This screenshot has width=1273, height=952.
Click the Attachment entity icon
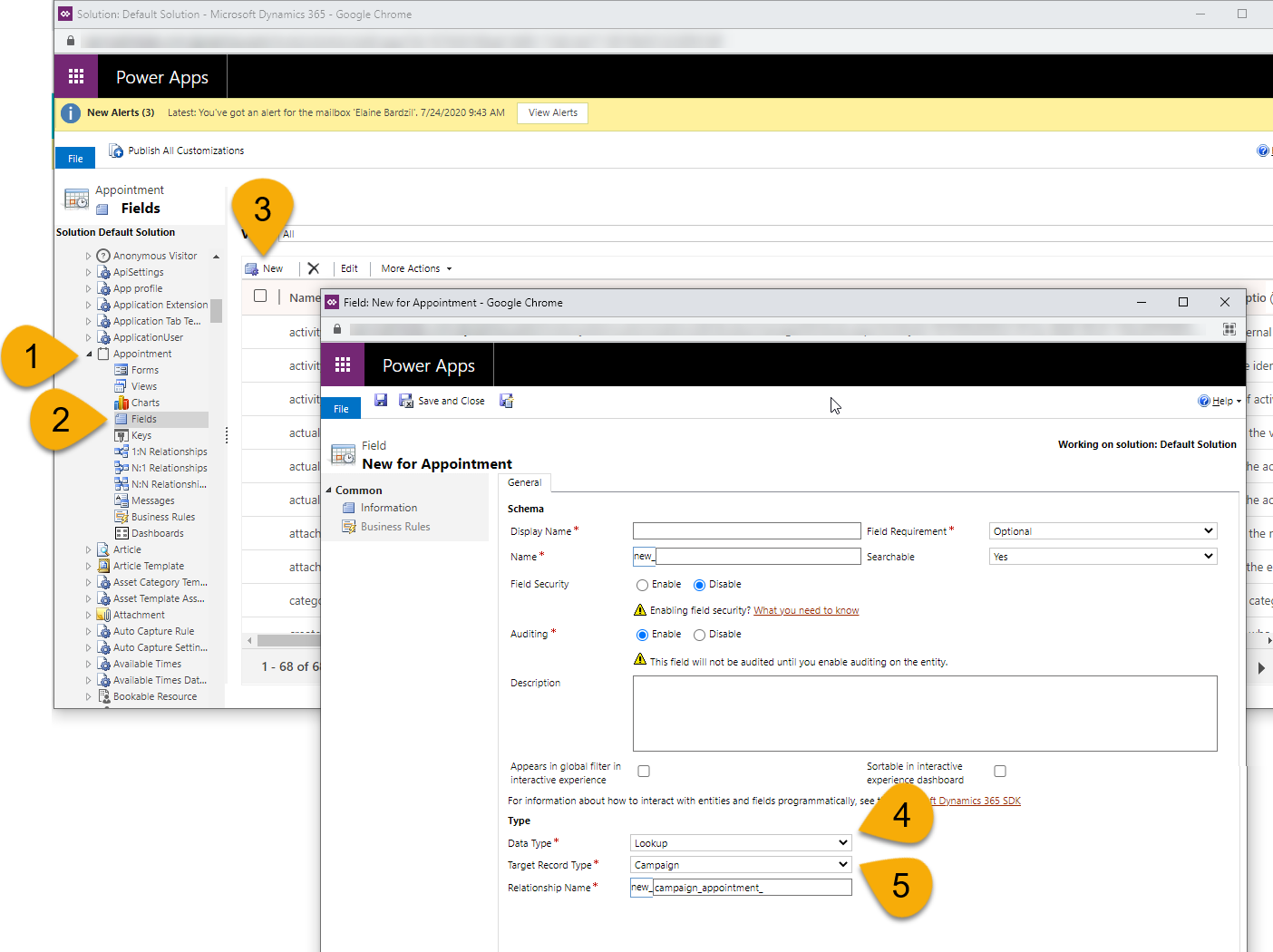[x=103, y=615]
